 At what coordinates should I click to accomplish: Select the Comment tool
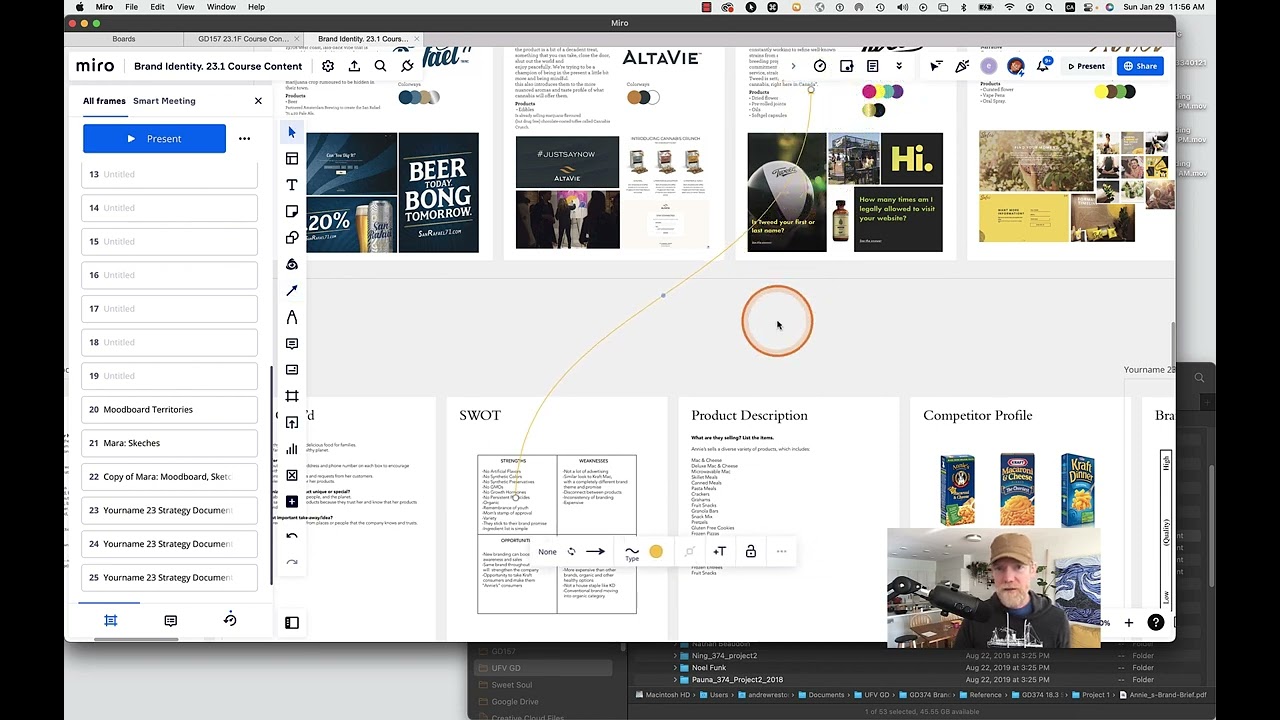click(x=292, y=343)
